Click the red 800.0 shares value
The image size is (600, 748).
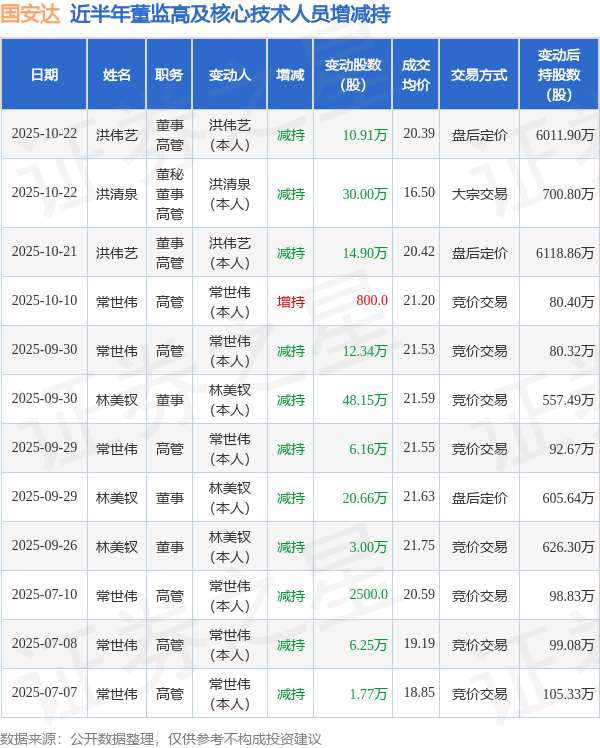(372, 301)
